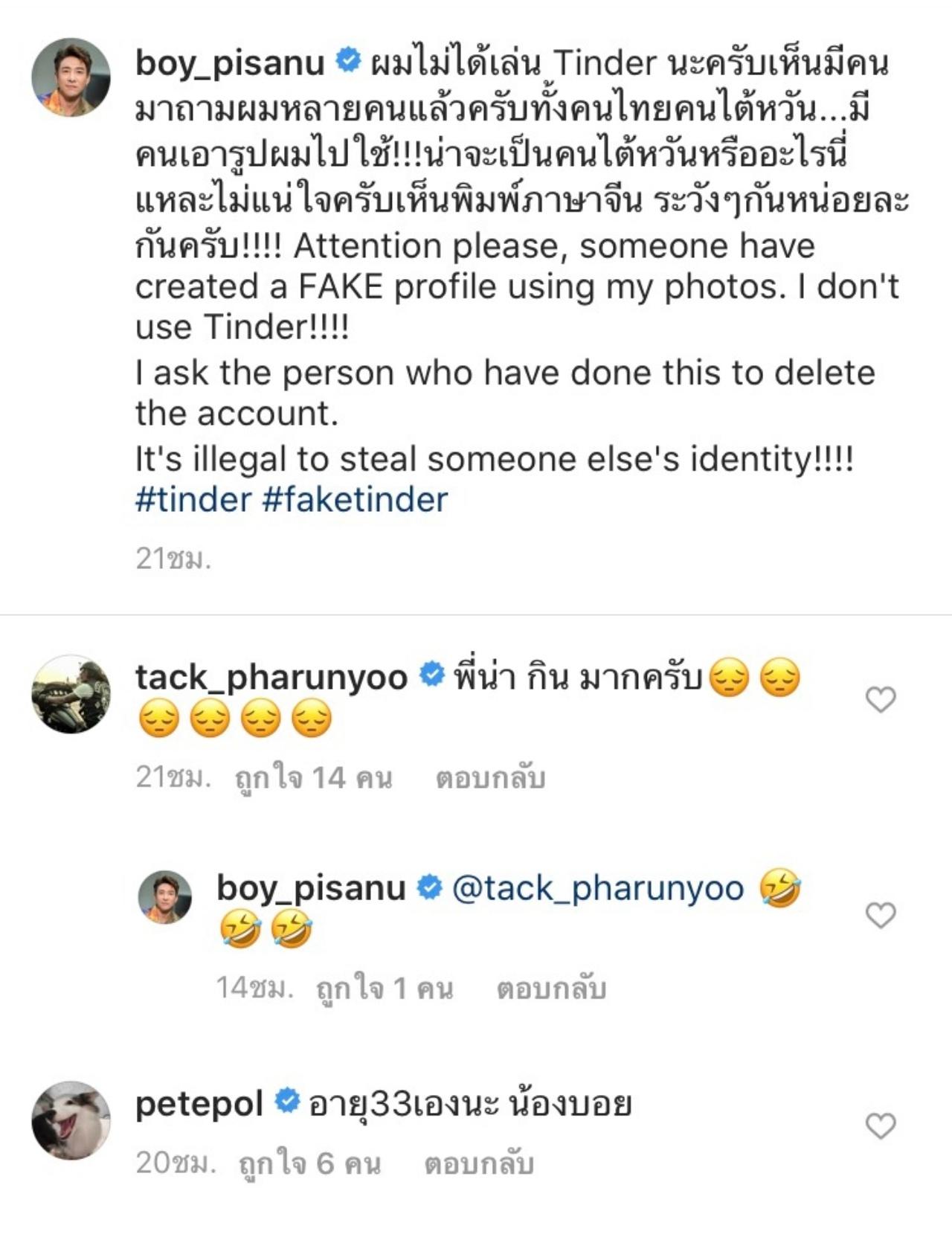
Task: View the 14 likes on tack_pharunyoo's comment
Action: [313, 778]
